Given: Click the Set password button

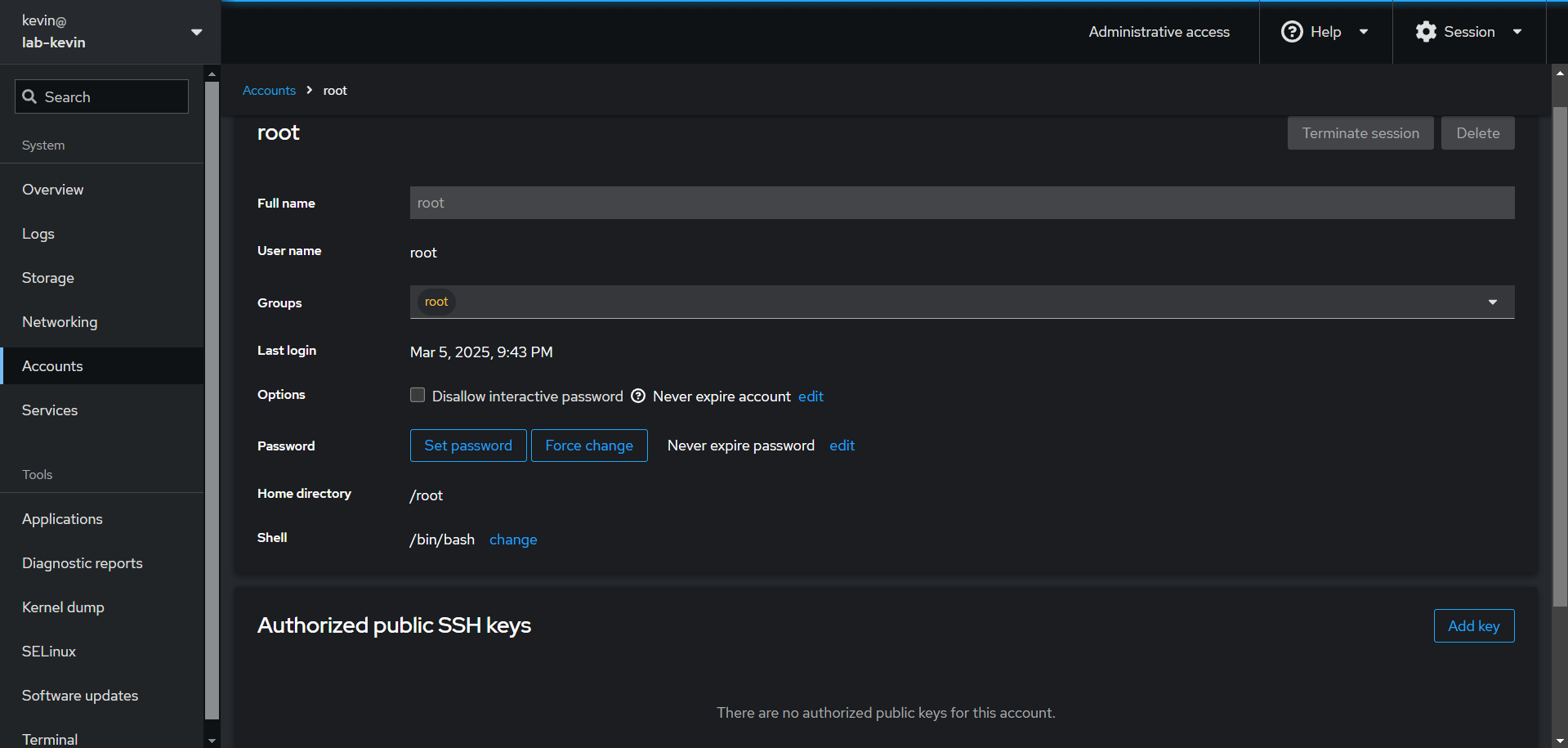Looking at the screenshot, I should (x=468, y=446).
